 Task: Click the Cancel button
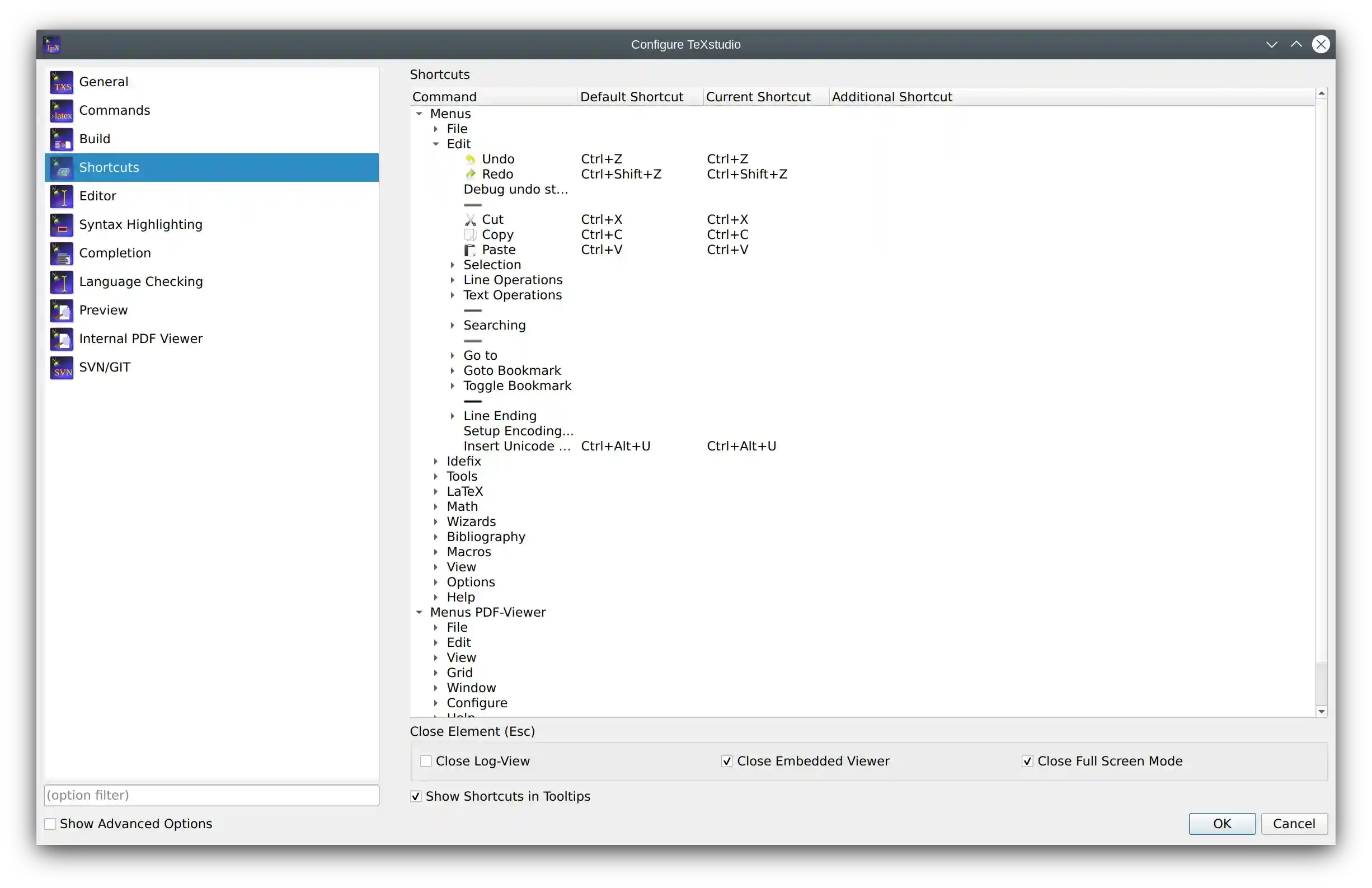pos(1294,824)
